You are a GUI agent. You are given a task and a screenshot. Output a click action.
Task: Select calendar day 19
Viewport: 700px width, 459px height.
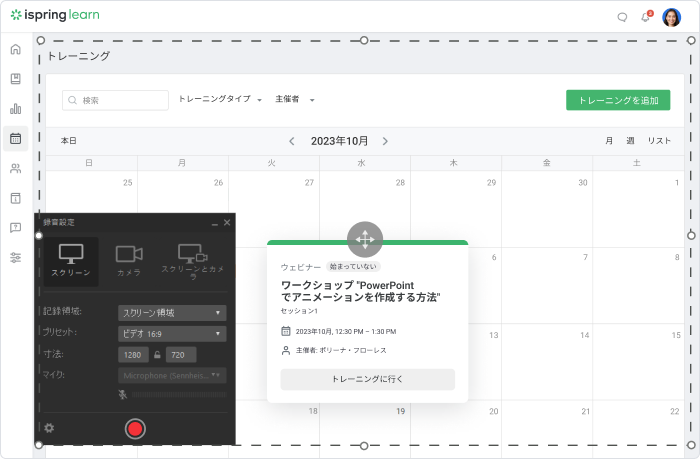point(400,411)
